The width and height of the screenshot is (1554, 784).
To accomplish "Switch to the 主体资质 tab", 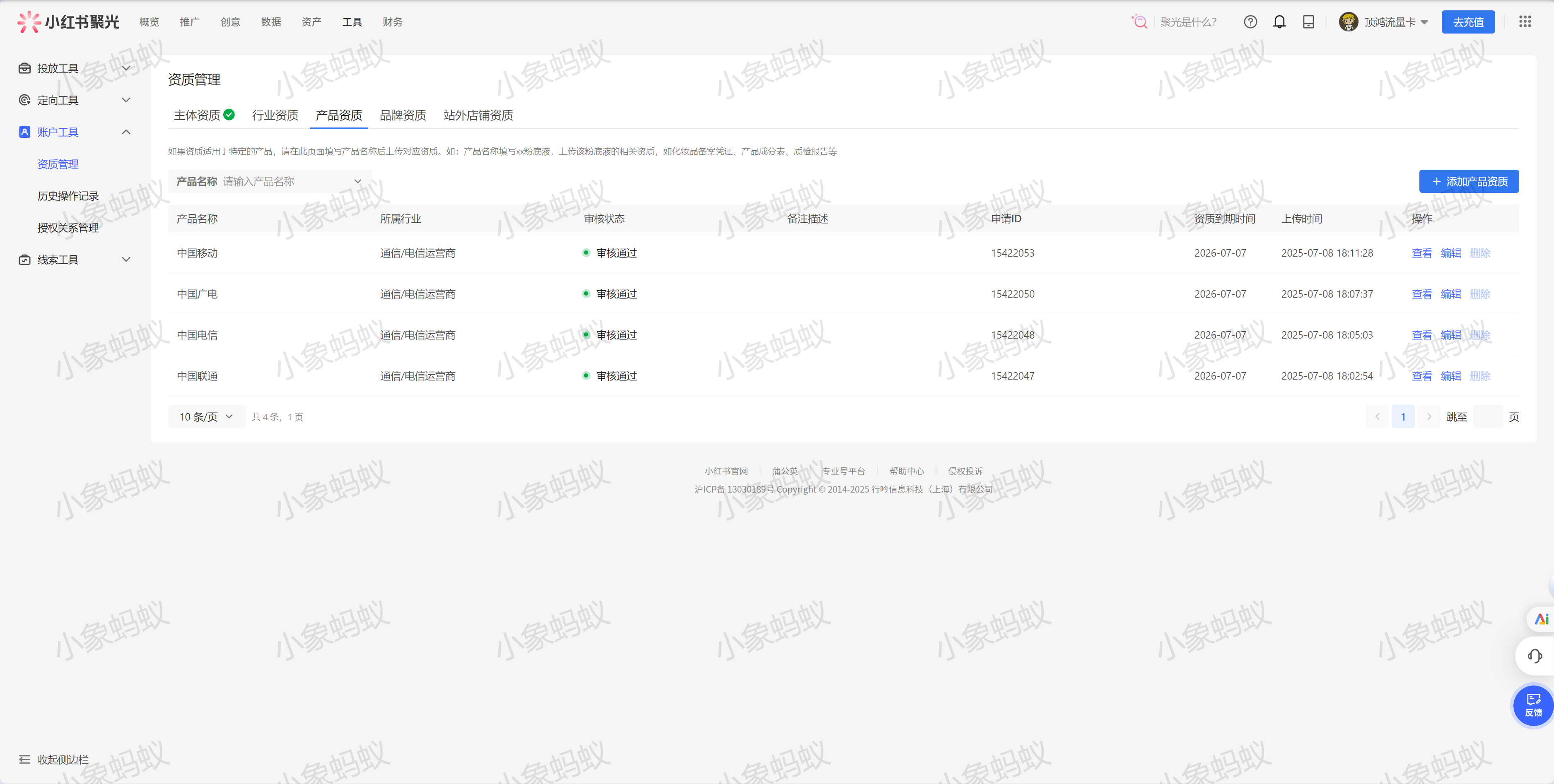I will (197, 115).
